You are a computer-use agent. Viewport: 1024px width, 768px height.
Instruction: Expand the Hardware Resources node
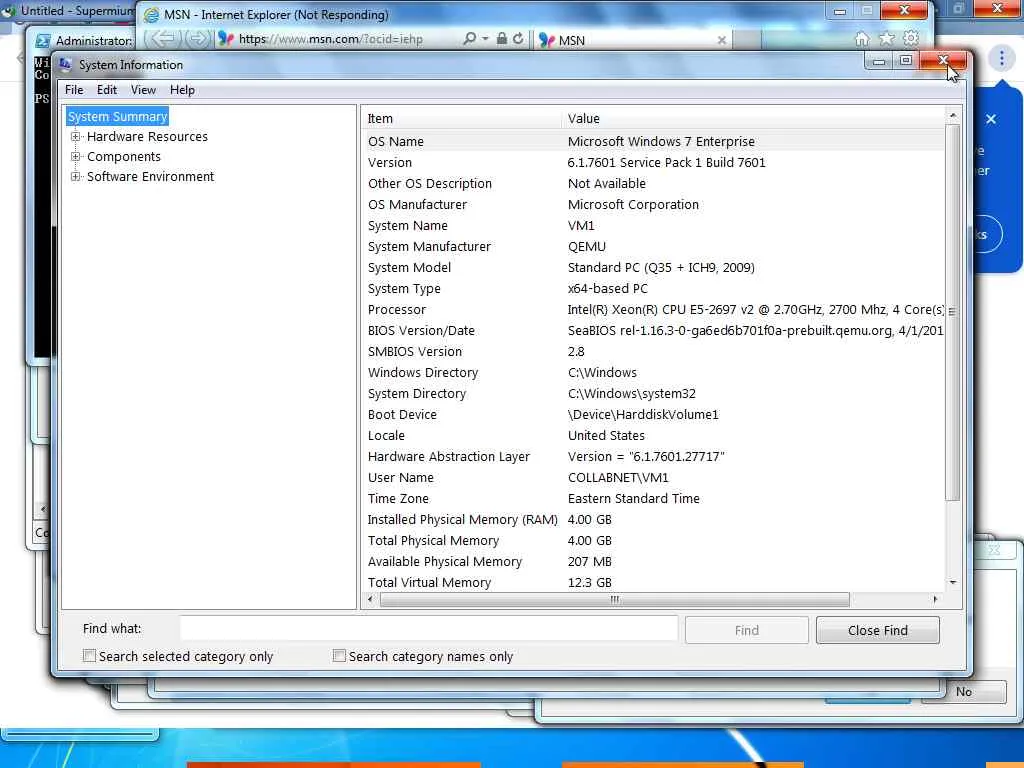point(76,136)
